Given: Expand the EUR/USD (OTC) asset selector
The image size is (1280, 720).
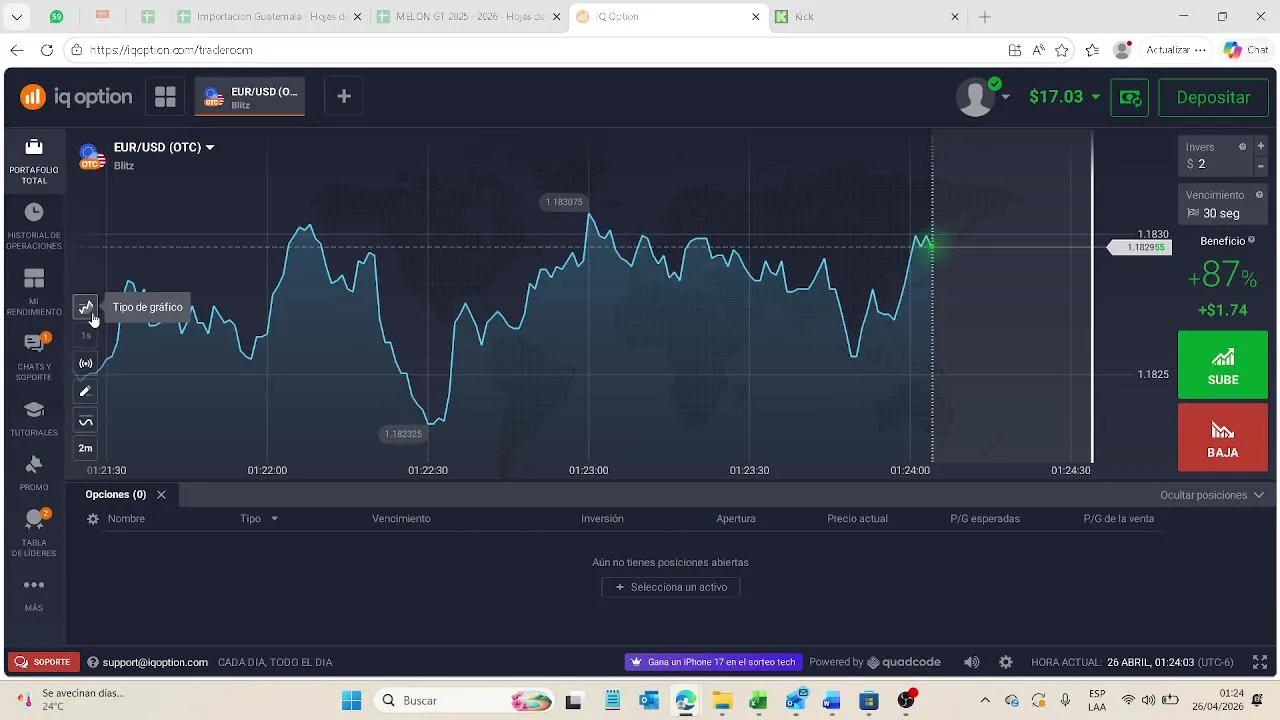Looking at the screenshot, I should click(164, 147).
